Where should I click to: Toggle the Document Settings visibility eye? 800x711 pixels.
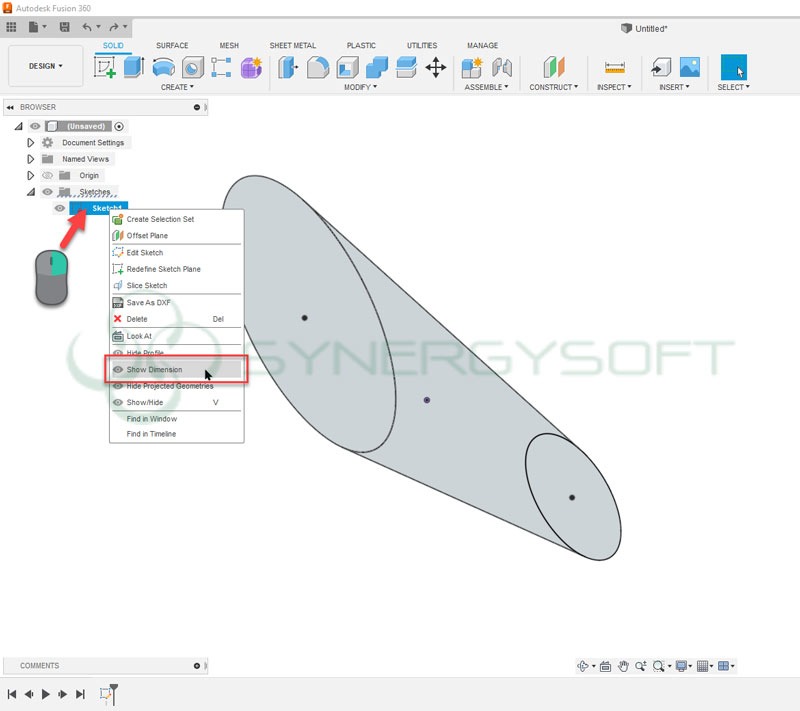(47, 142)
